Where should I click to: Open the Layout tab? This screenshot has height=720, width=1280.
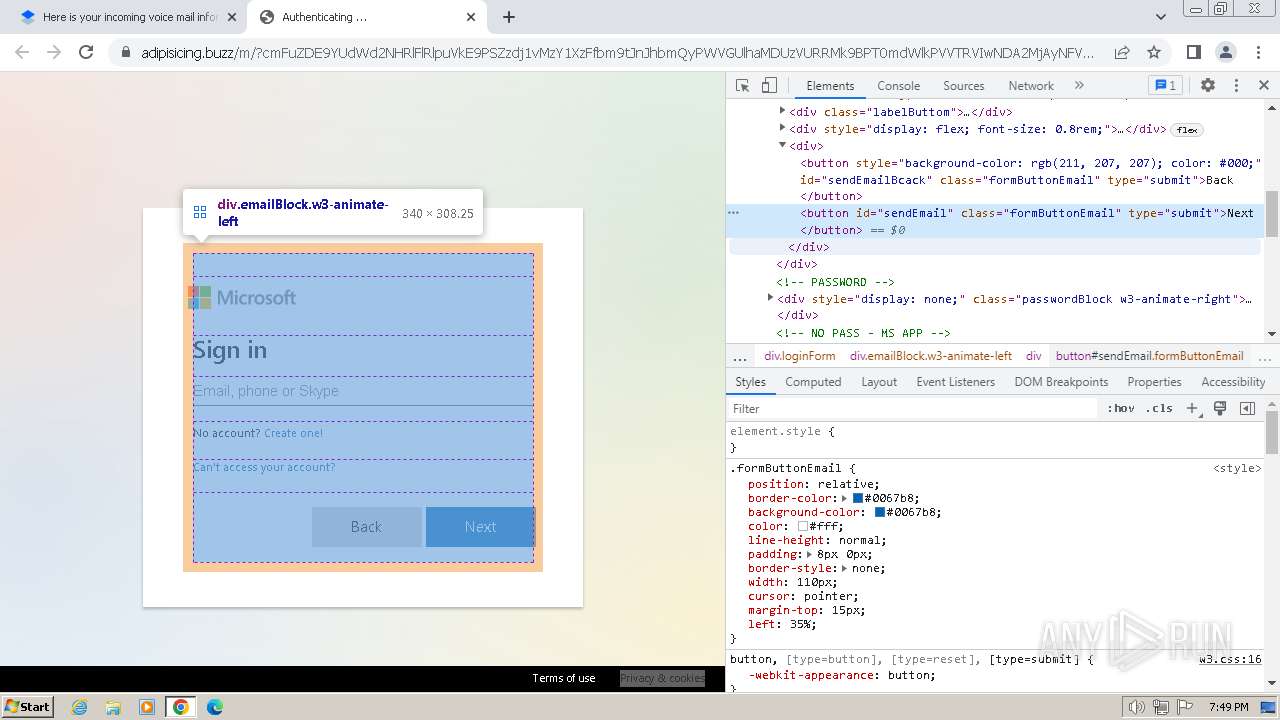(879, 382)
